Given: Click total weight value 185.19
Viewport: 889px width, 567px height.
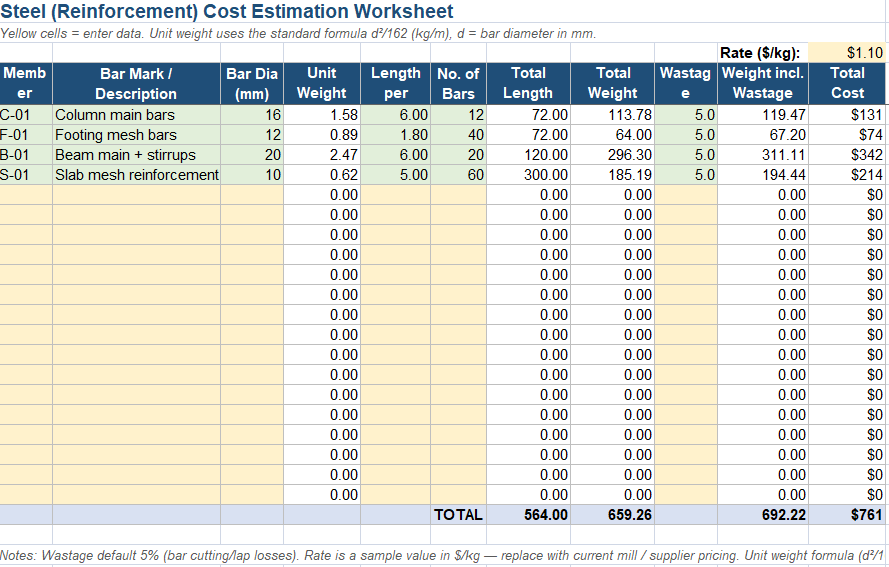Looking at the screenshot, I should [x=612, y=175].
